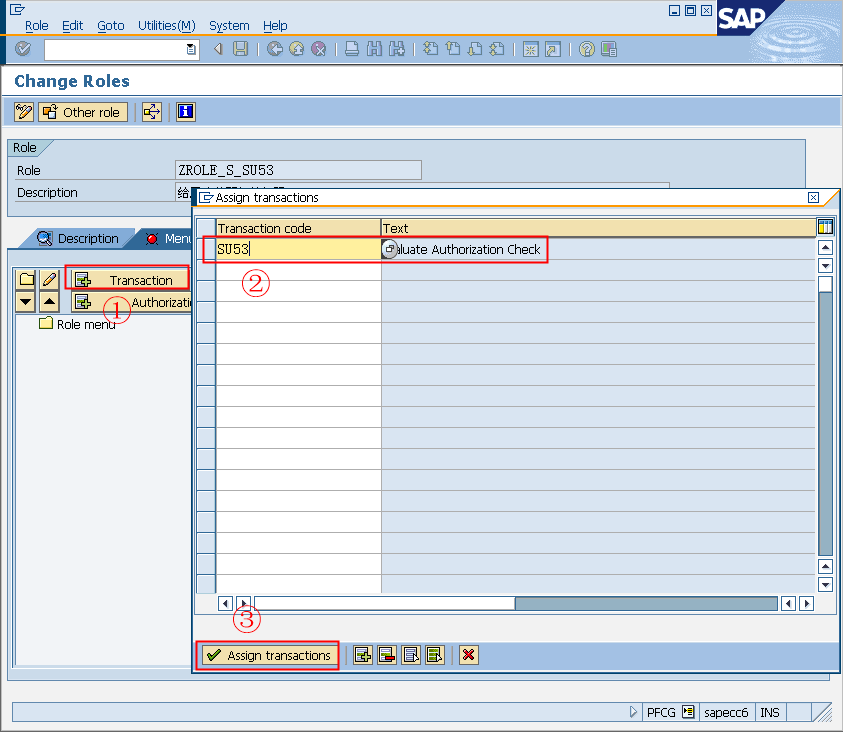This screenshot has width=843, height=732.
Task: Open Help via question mark icon
Action: tap(587, 49)
